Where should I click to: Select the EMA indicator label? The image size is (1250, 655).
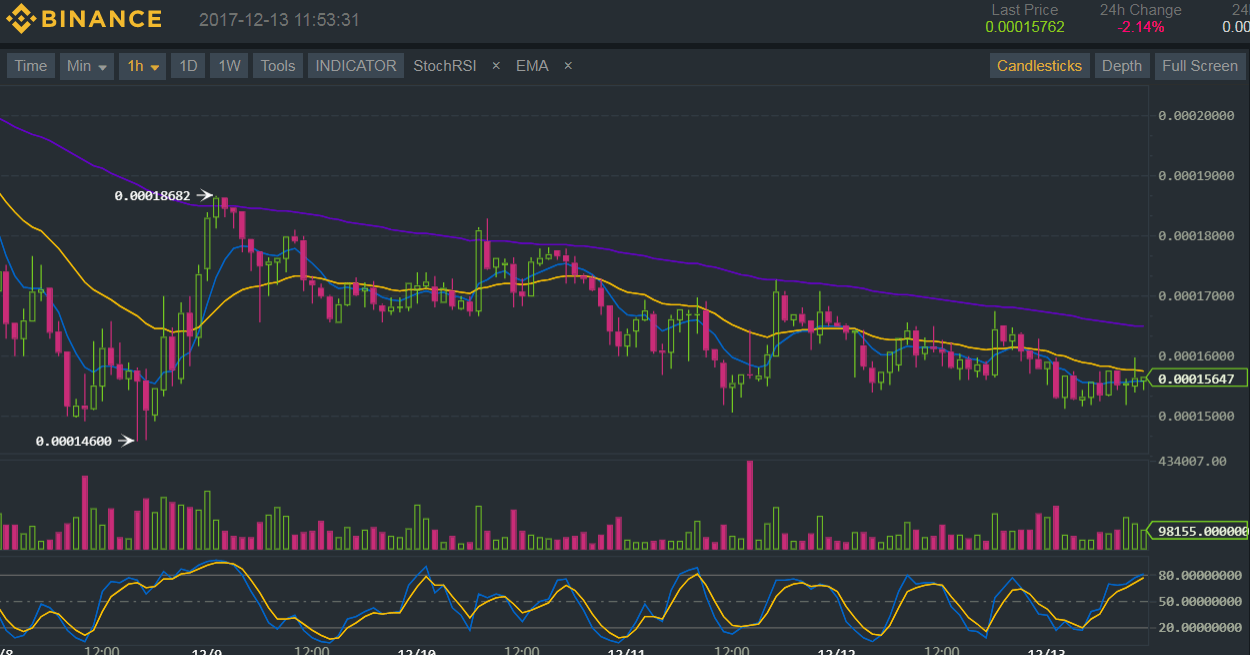(x=532, y=66)
